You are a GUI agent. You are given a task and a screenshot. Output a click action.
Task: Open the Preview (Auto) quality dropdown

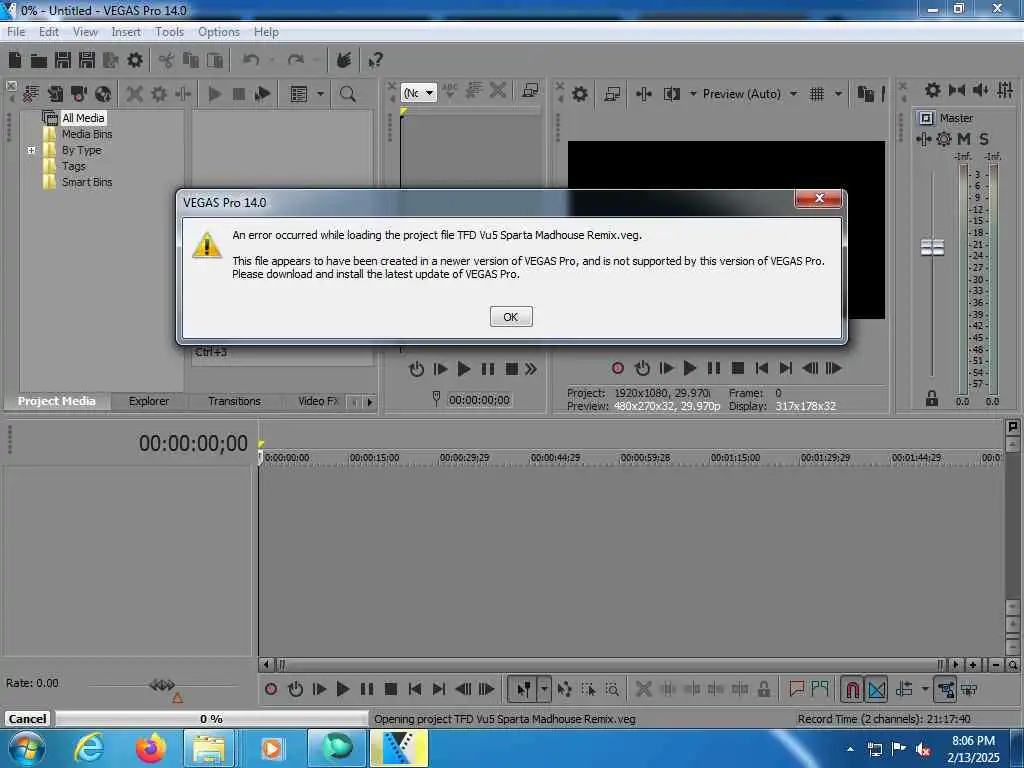[x=793, y=94]
